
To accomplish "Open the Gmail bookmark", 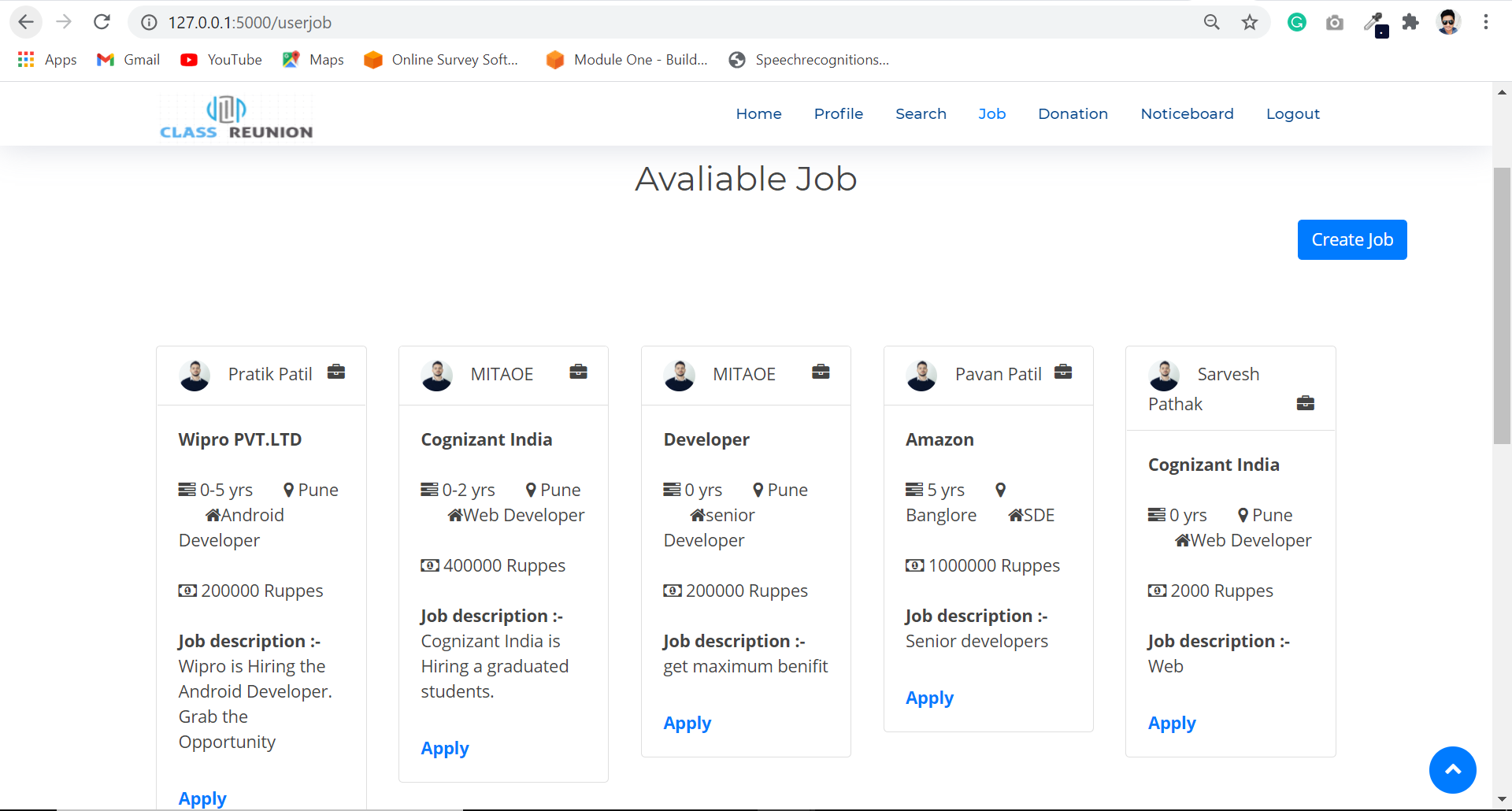I will point(128,60).
